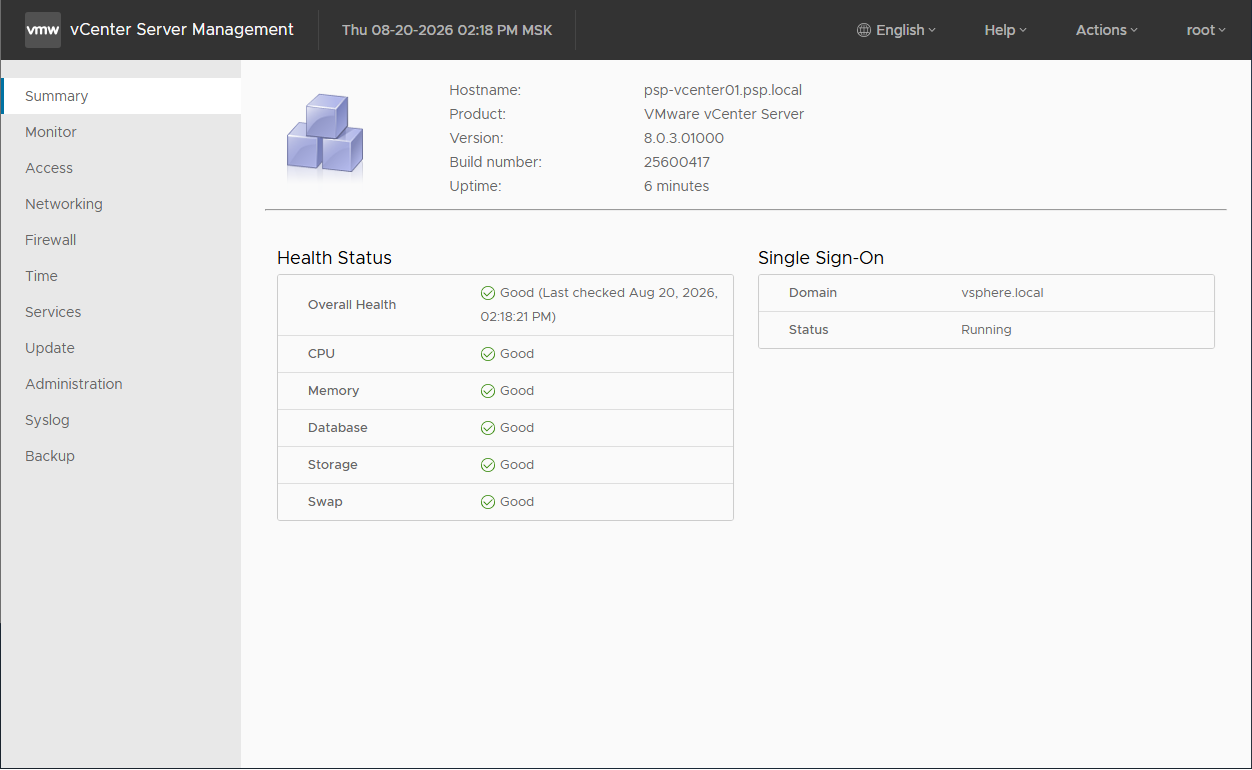Click the Version: field label
The image size is (1252, 770).
476,138
